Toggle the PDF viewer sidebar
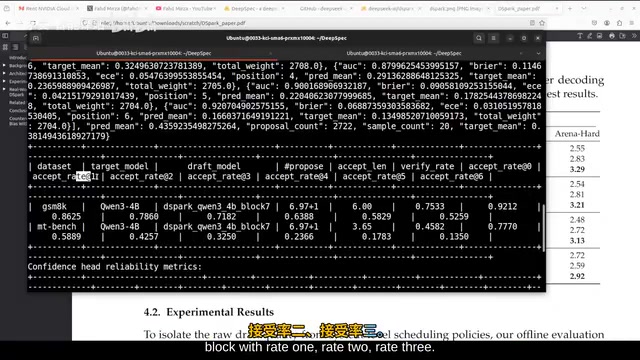This screenshot has height=360, width=640. pyautogui.click(x=5, y=36)
